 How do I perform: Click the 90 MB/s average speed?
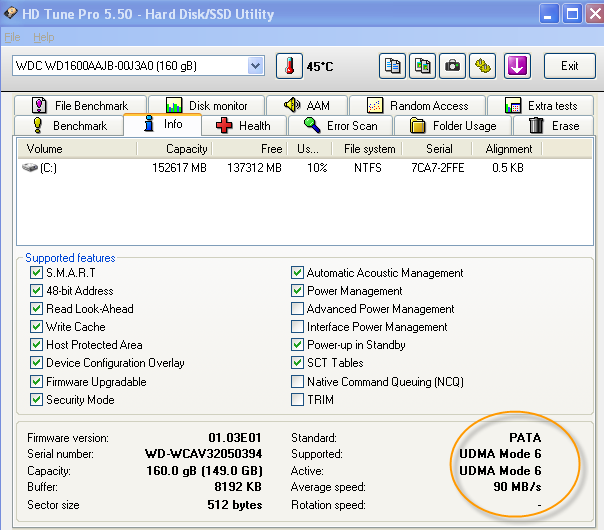[x=517, y=486]
